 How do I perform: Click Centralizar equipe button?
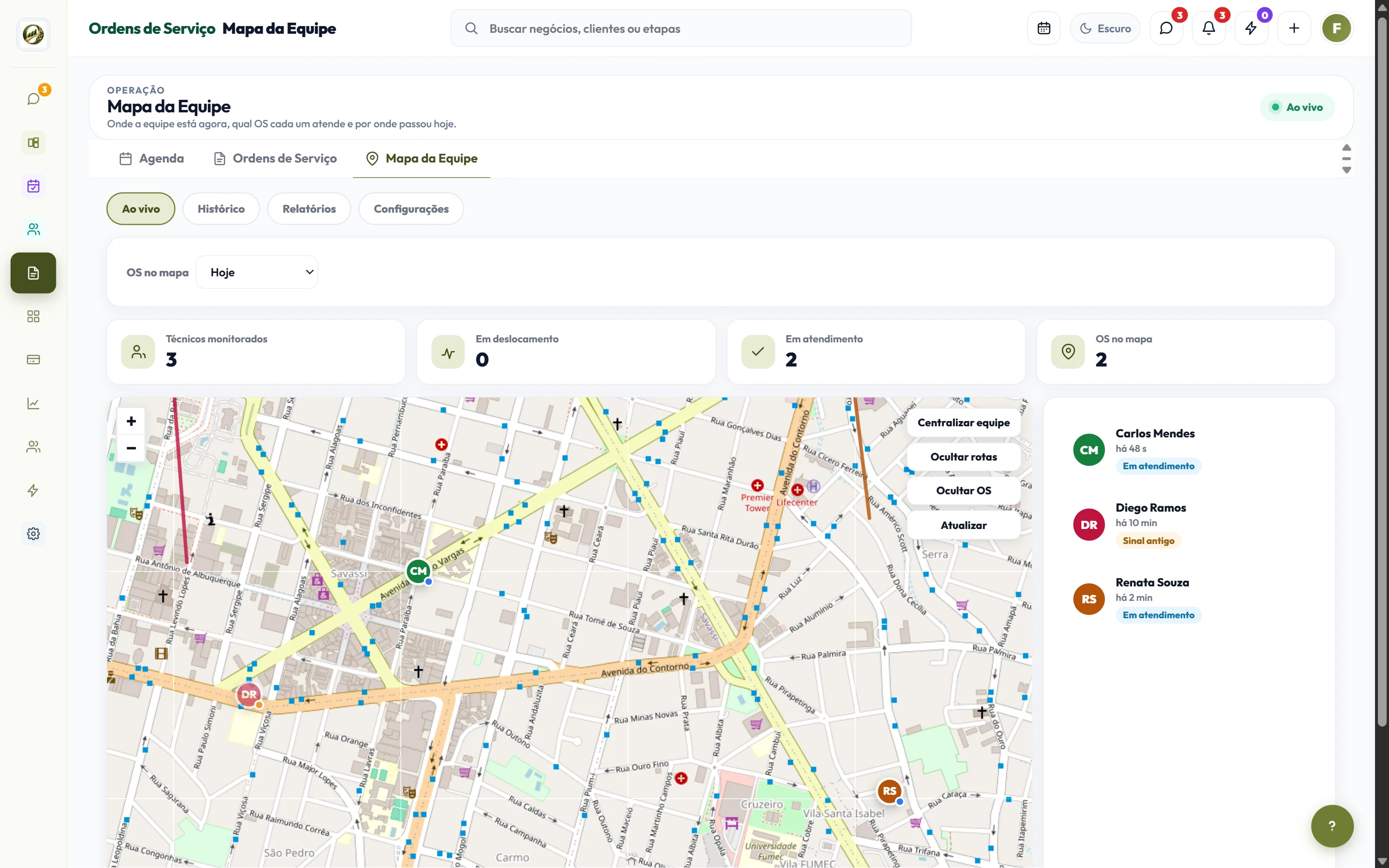click(963, 422)
